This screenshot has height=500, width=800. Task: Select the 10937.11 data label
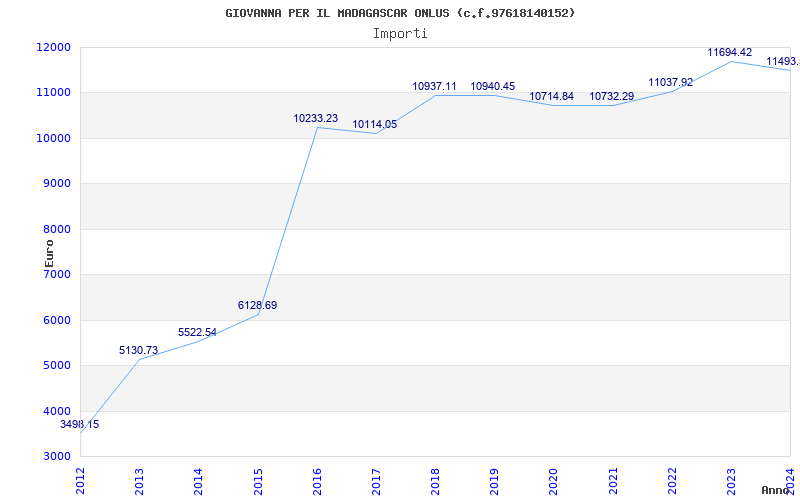[434, 86]
